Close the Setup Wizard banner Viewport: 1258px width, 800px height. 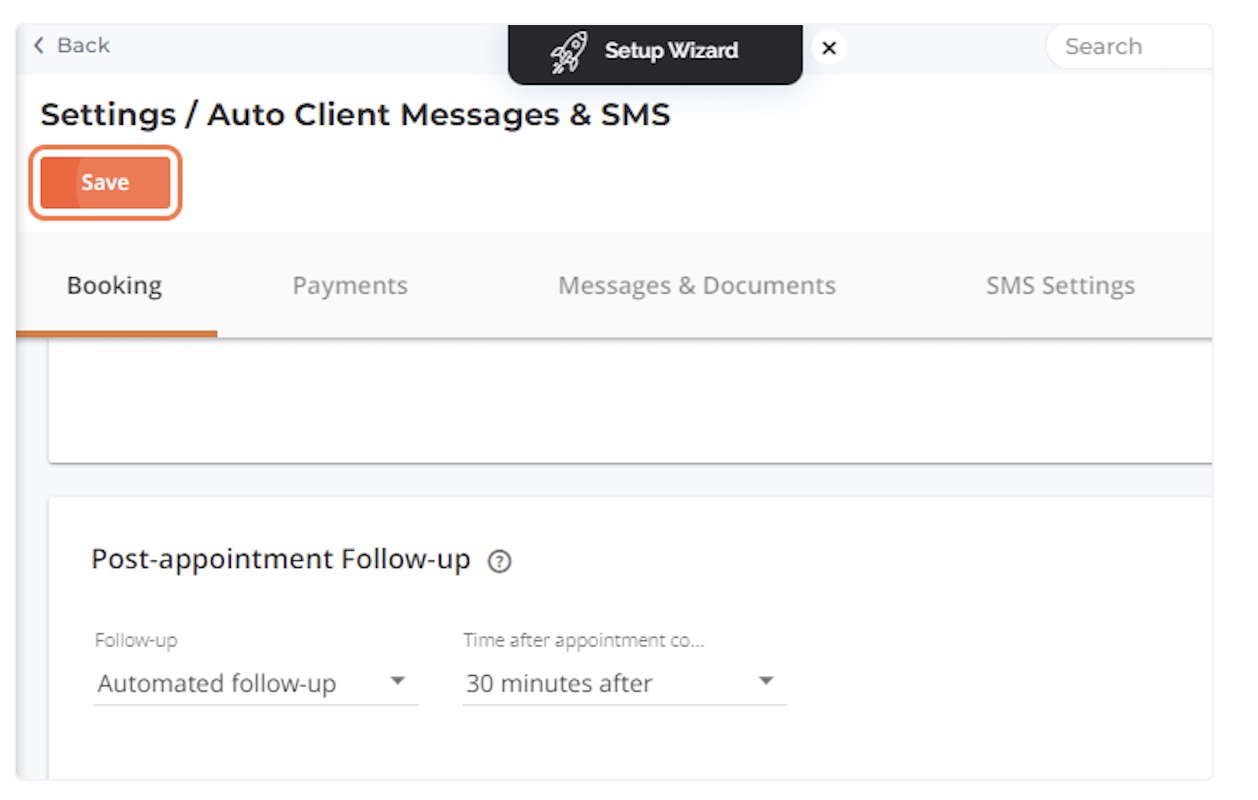point(829,48)
